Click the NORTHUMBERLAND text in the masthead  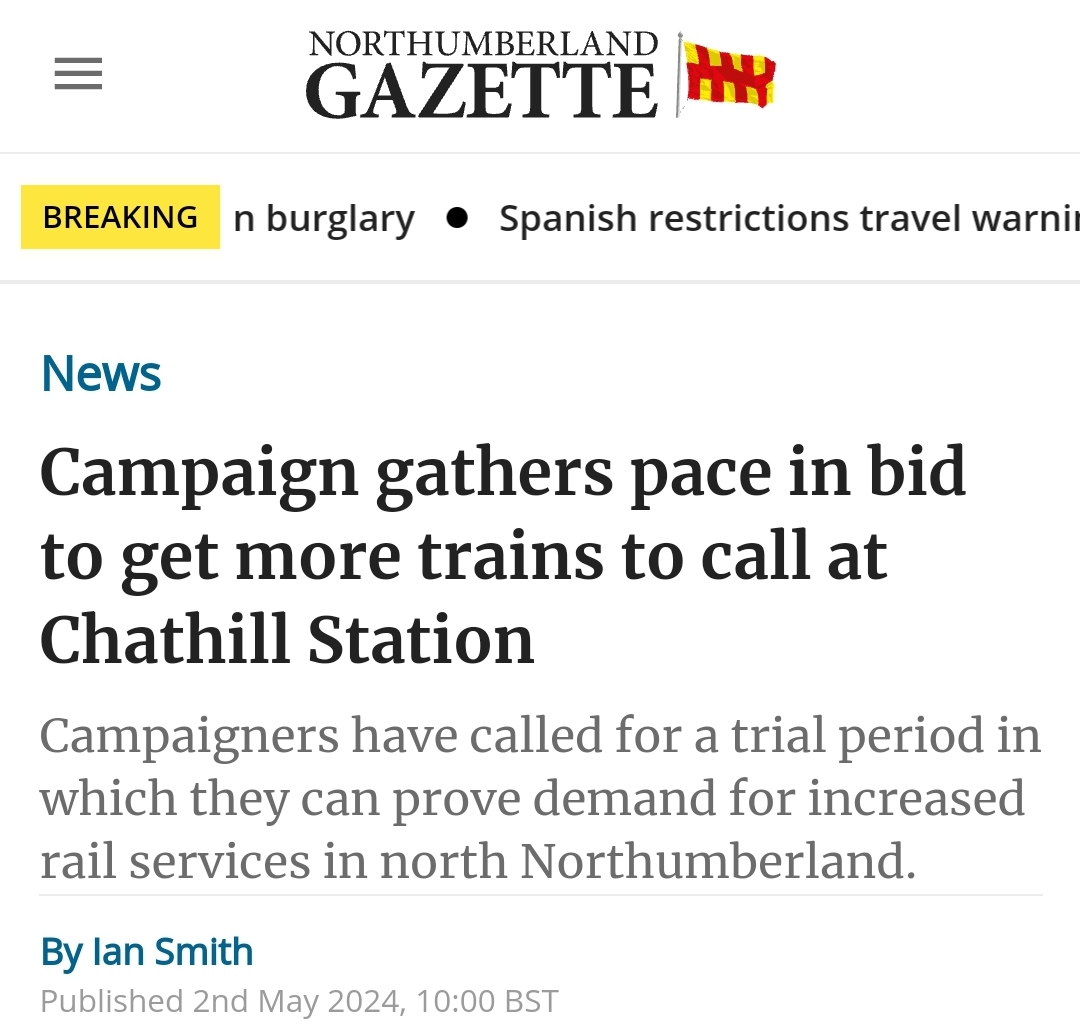(483, 43)
